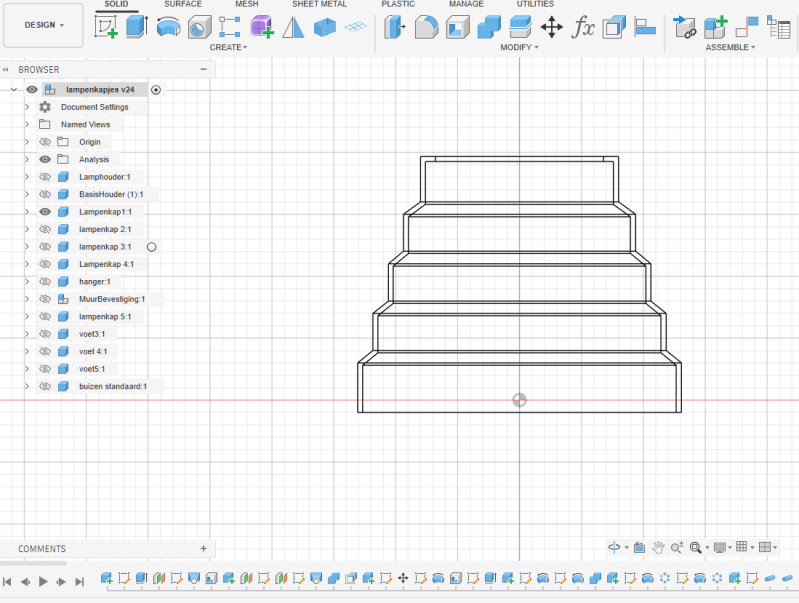Activate component lampenkap 3:1 radio button
The width and height of the screenshot is (799, 603).
[151, 246]
